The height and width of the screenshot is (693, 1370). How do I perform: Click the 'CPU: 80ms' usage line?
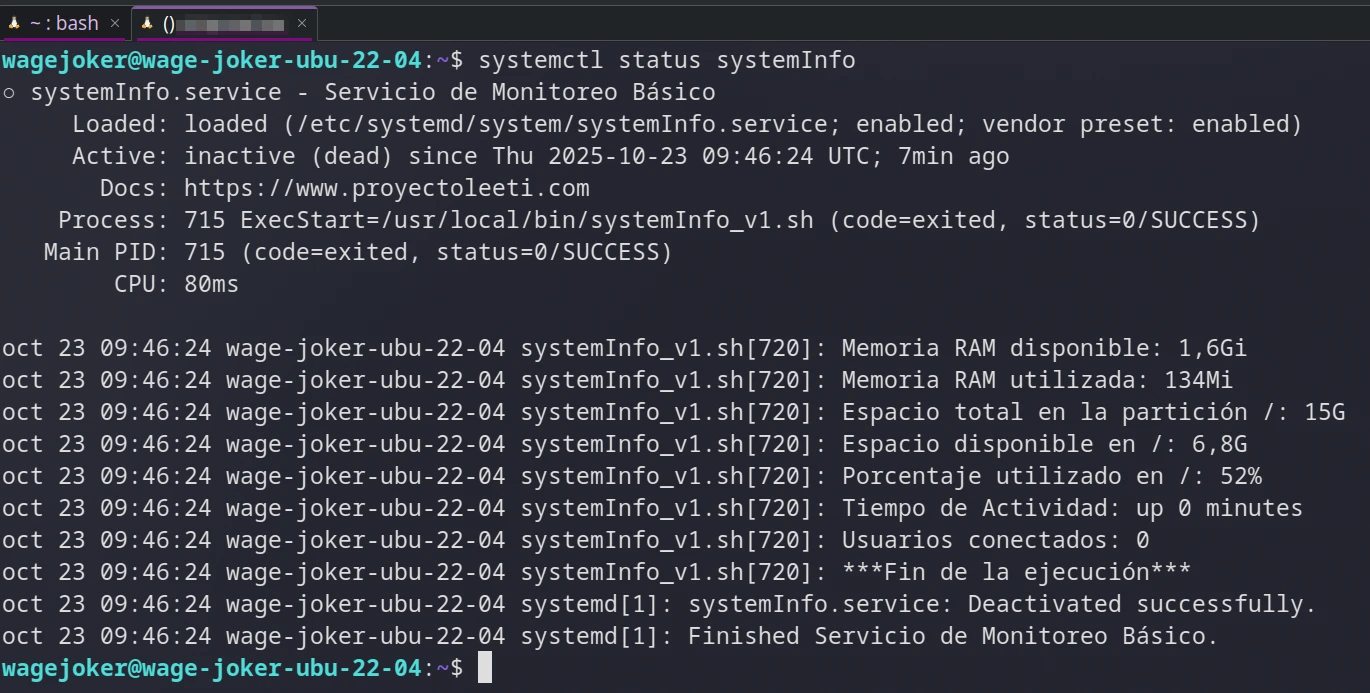click(176, 284)
